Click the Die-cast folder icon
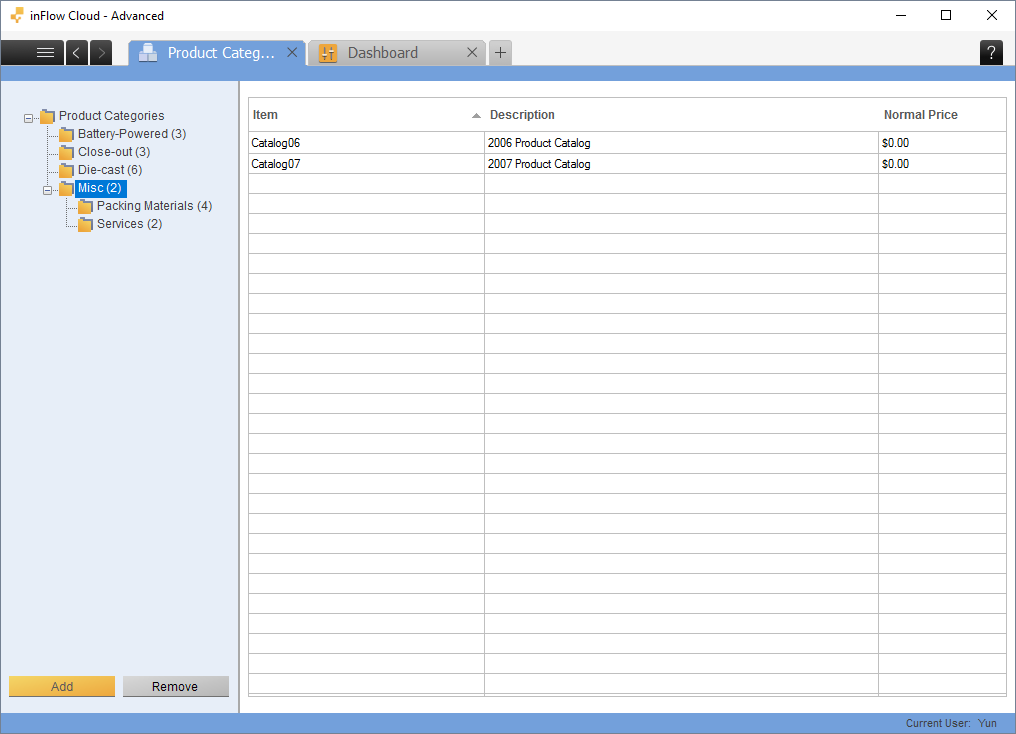The width and height of the screenshot is (1016, 734). tap(66, 170)
